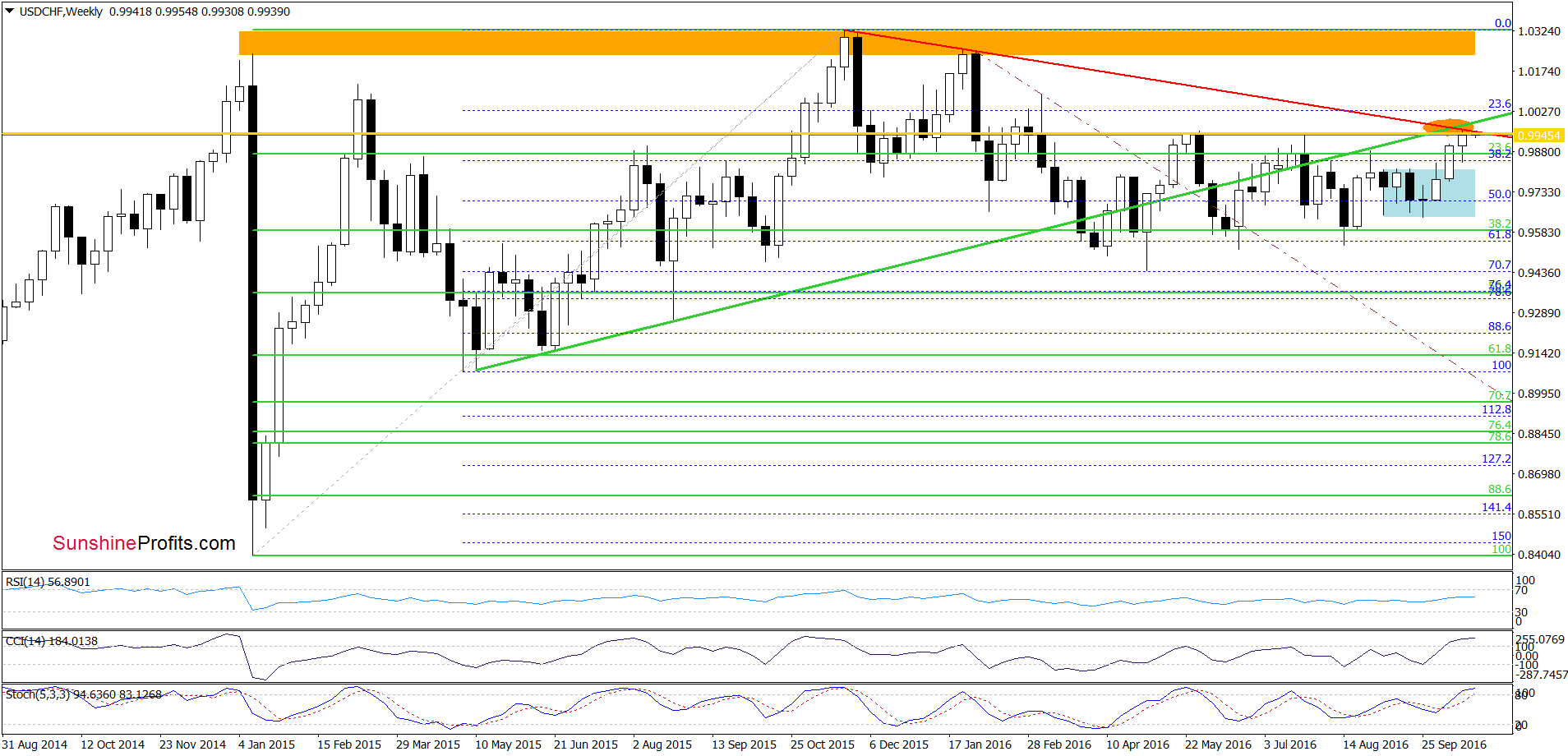The width and height of the screenshot is (1568, 756).
Task: Click the 1.00270 price axis value
Action: [1538, 112]
